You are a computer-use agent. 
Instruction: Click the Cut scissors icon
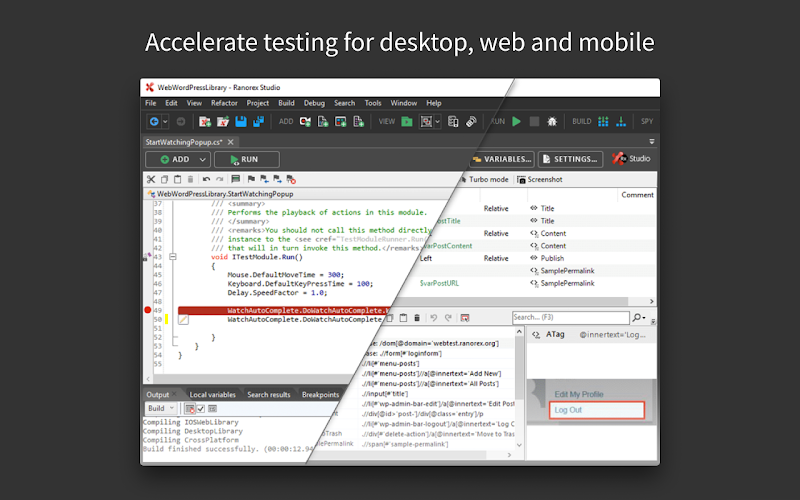tap(151, 180)
